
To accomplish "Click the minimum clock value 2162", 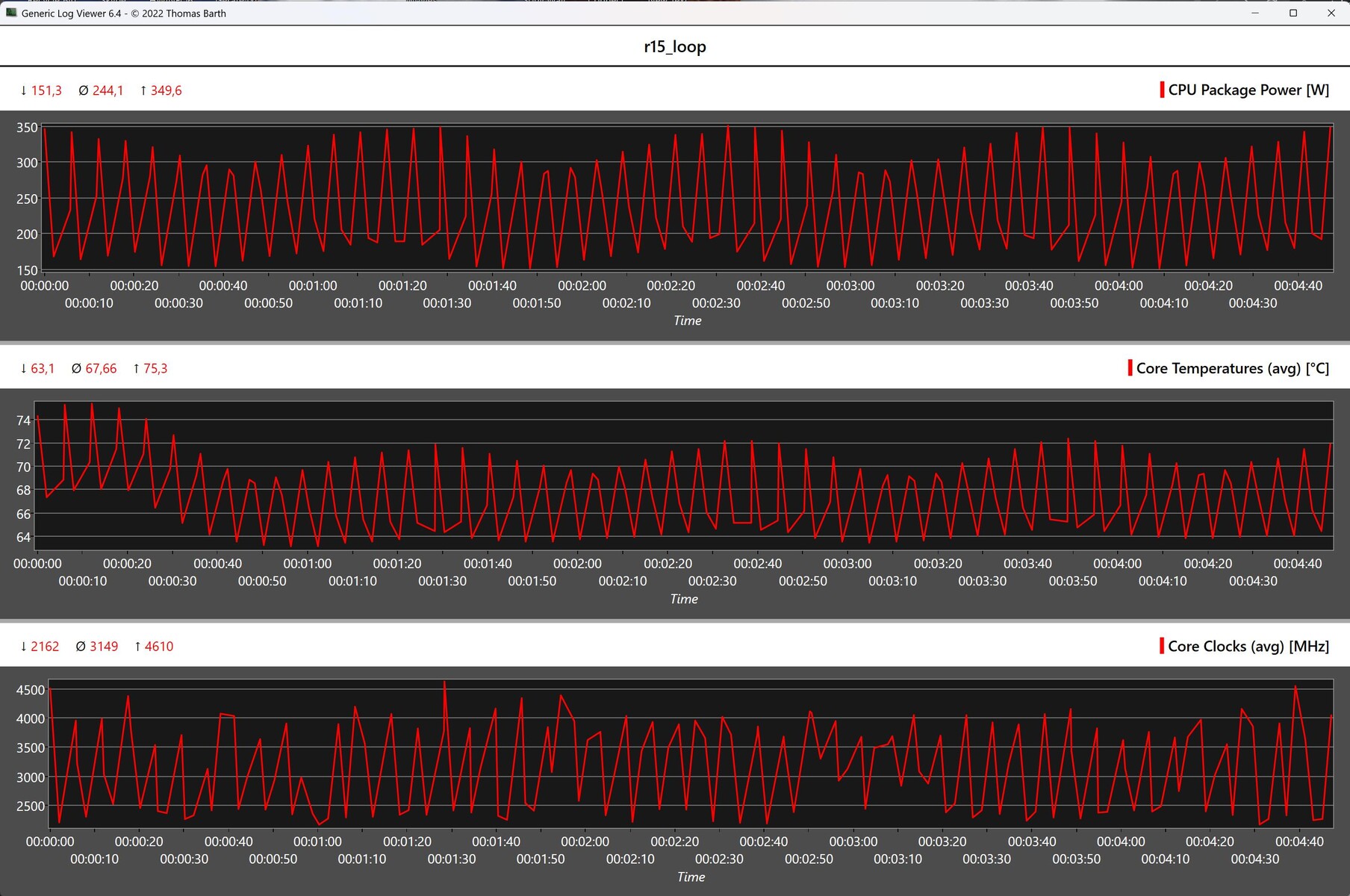I will pos(45,647).
